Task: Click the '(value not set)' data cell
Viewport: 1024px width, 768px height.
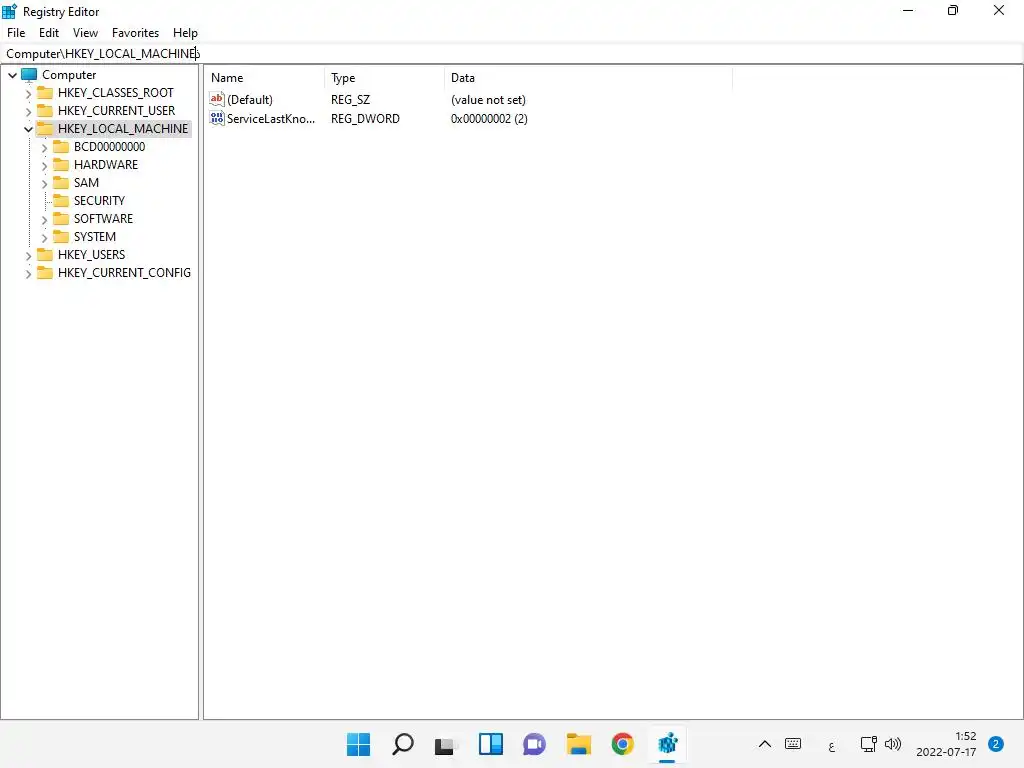Action: click(x=488, y=100)
